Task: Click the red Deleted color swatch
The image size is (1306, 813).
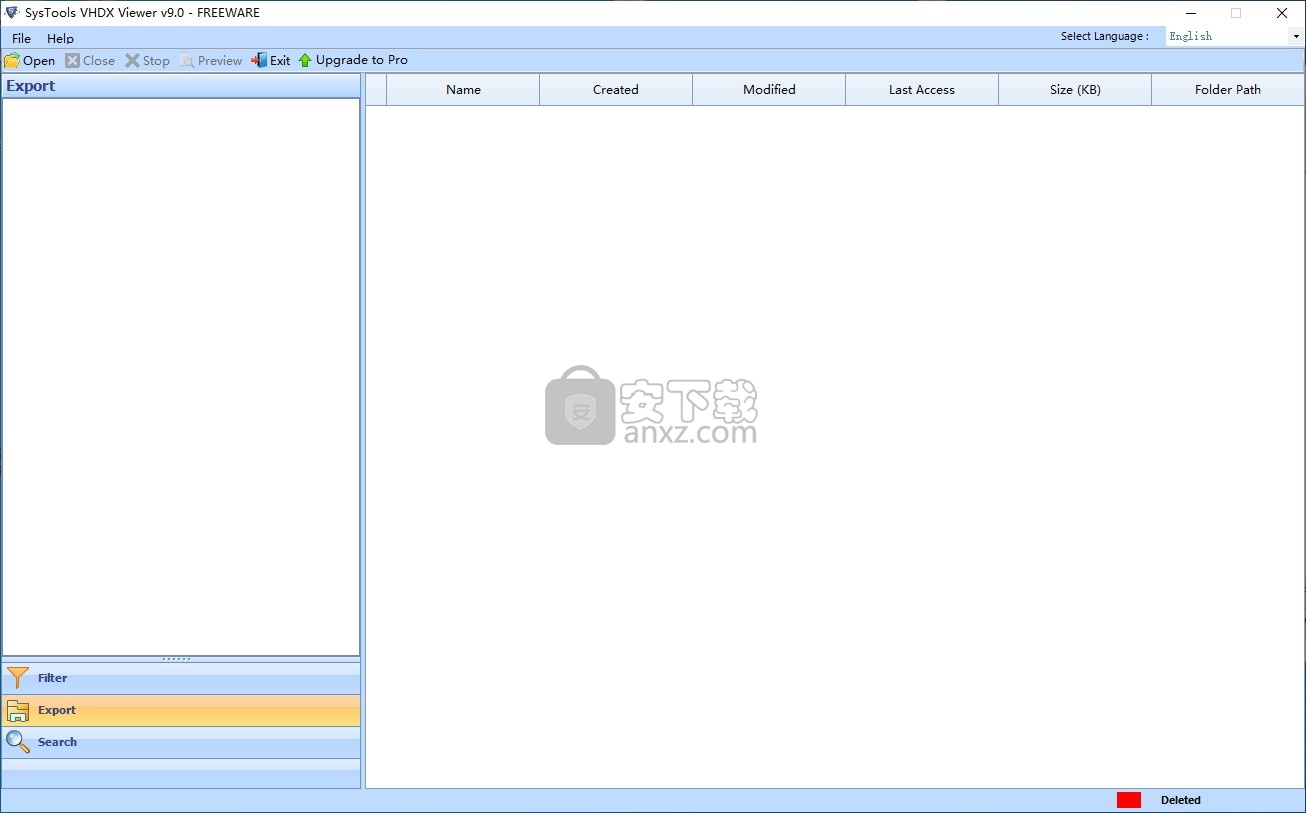Action: pos(1129,800)
